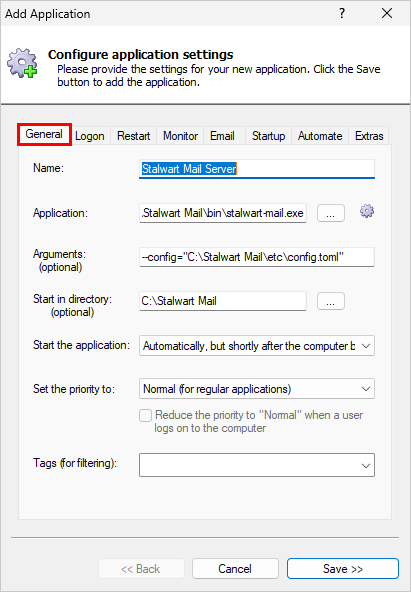Browse for the Start in directory
The width and height of the screenshot is (411, 592).
click(331, 301)
